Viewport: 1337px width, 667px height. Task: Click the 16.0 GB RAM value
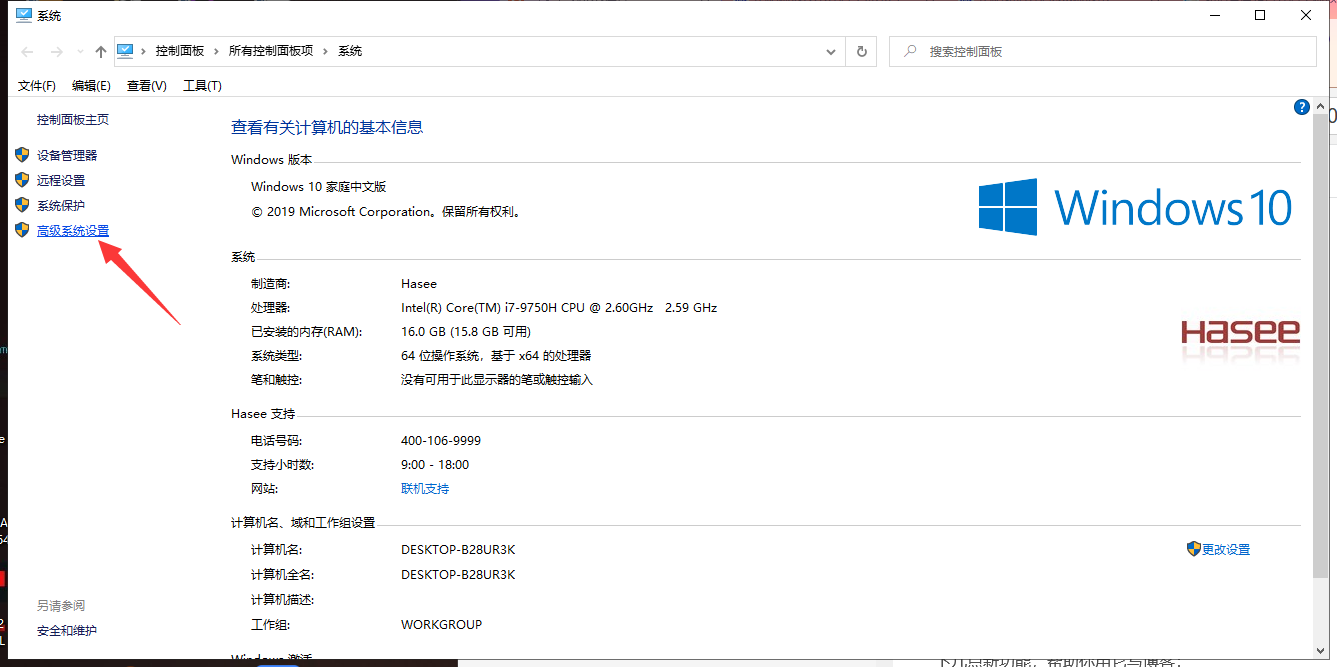point(466,332)
